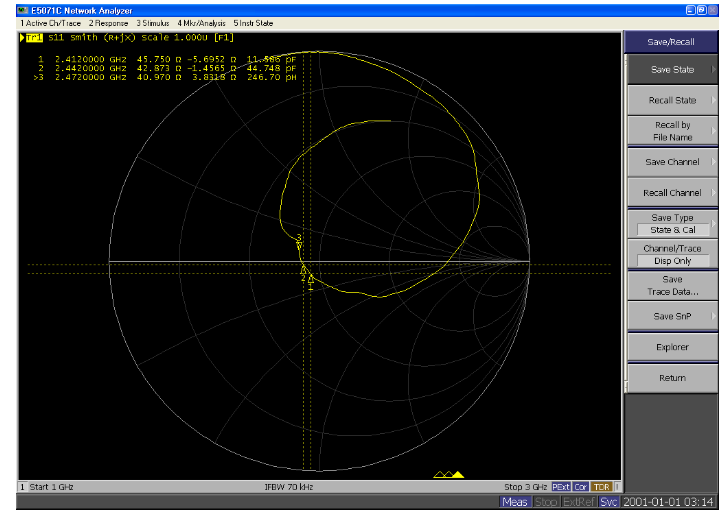Open the Active Ch/Trace menu

click(50, 23)
